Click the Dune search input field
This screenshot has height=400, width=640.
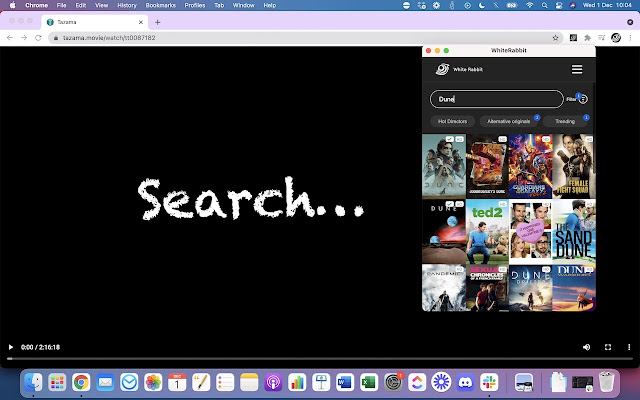pyautogui.click(x=496, y=99)
